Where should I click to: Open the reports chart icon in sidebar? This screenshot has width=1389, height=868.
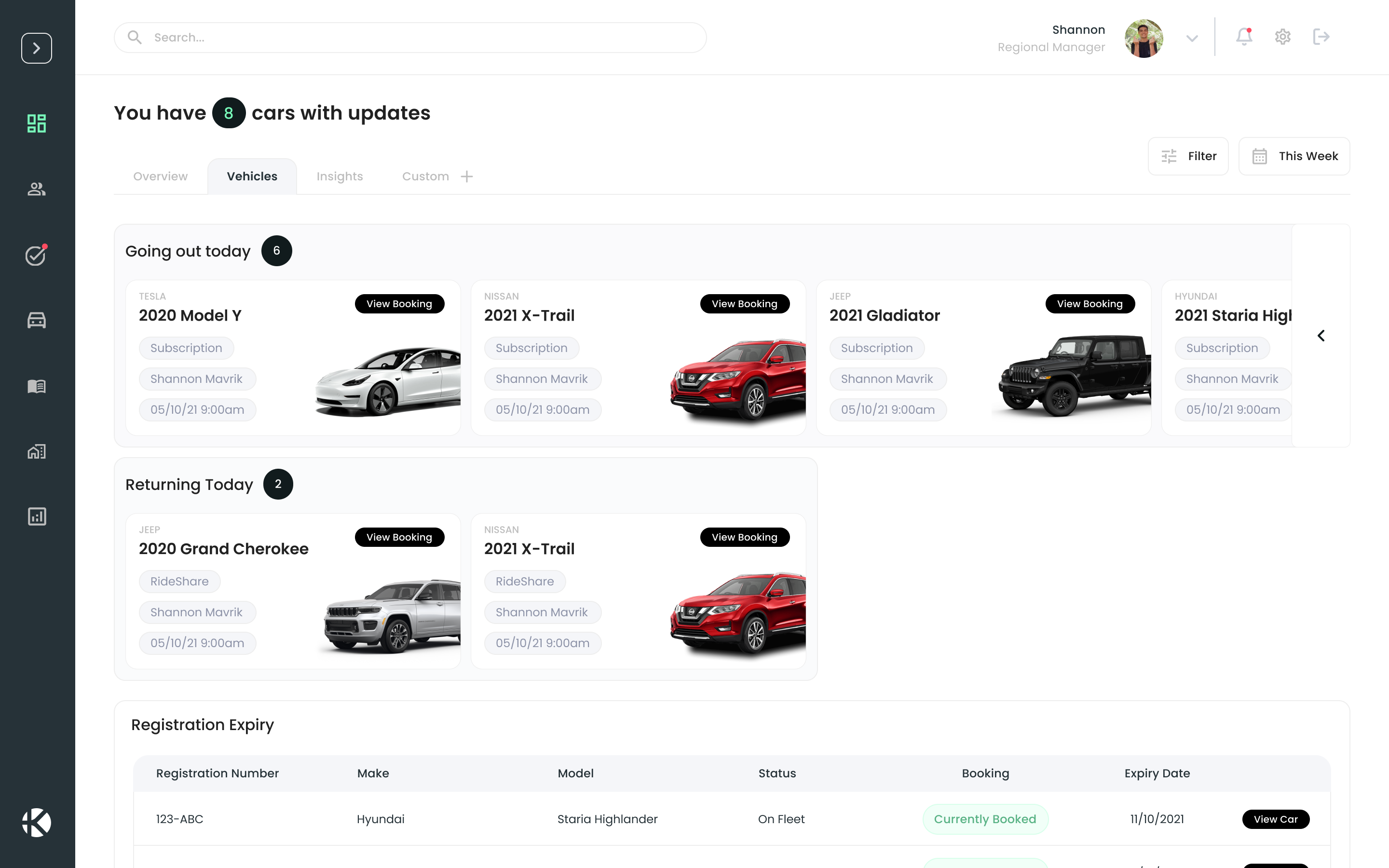click(36, 516)
